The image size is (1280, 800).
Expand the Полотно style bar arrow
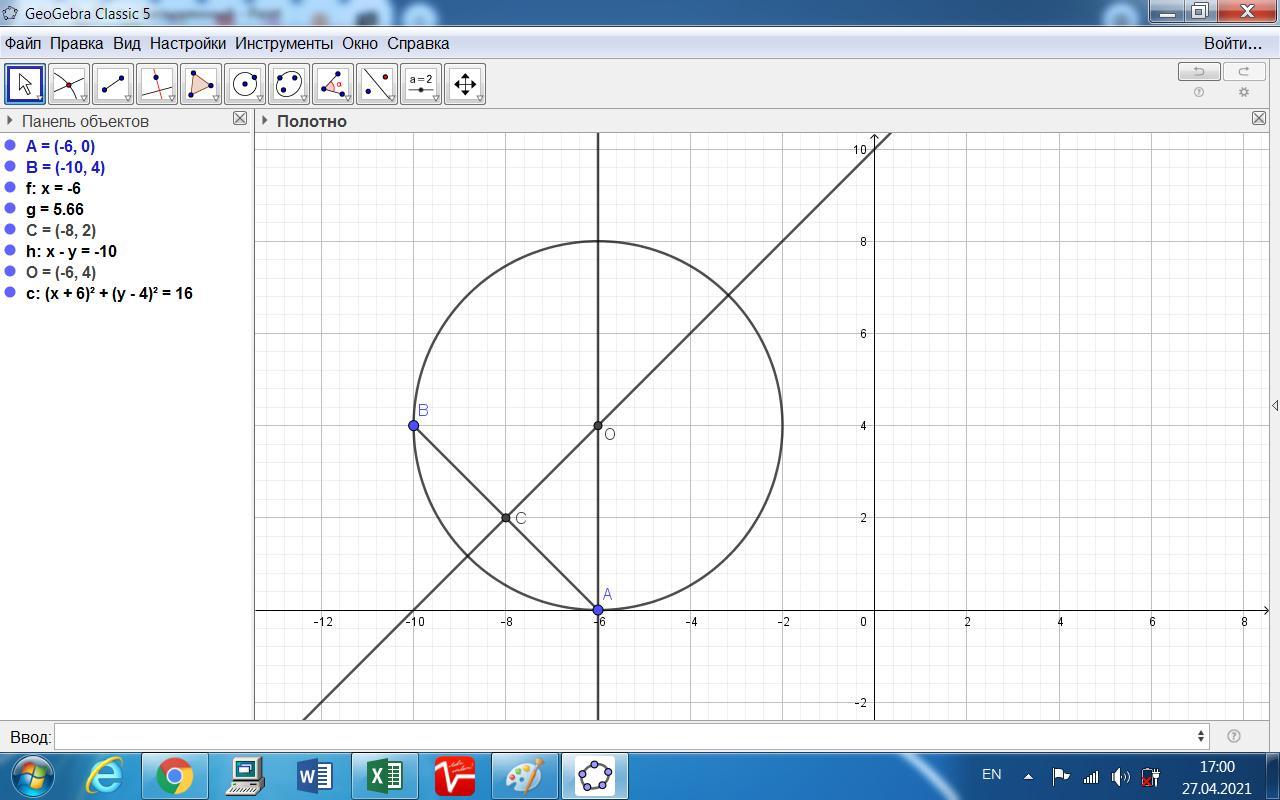(x=265, y=121)
